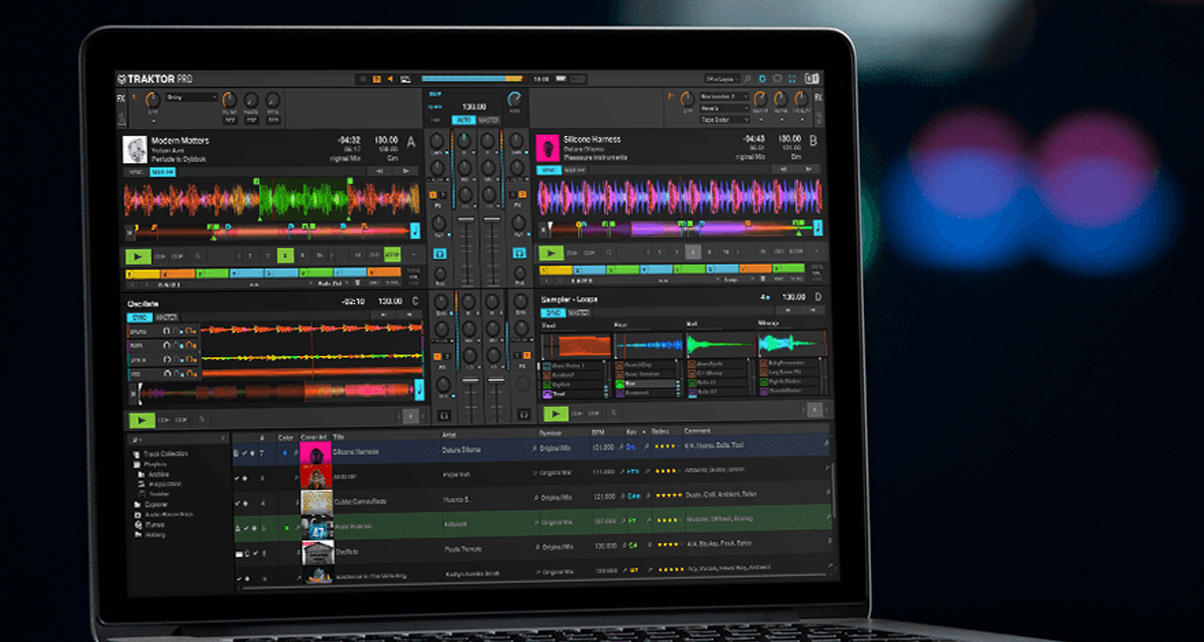This screenshot has width=1204, height=642.
Task: Open the Tape Delay effect dropdown in FX unit 2
Action: pos(724,120)
